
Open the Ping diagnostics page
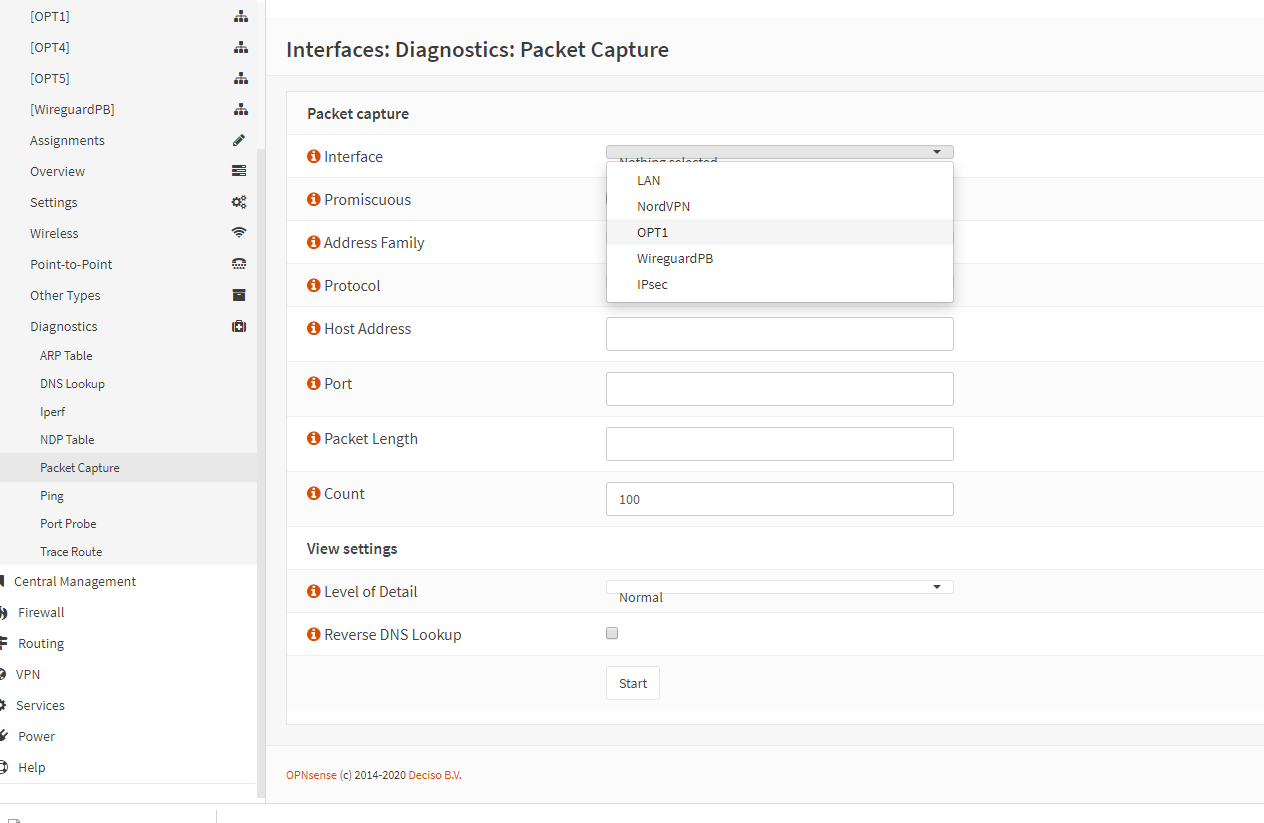point(52,496)
